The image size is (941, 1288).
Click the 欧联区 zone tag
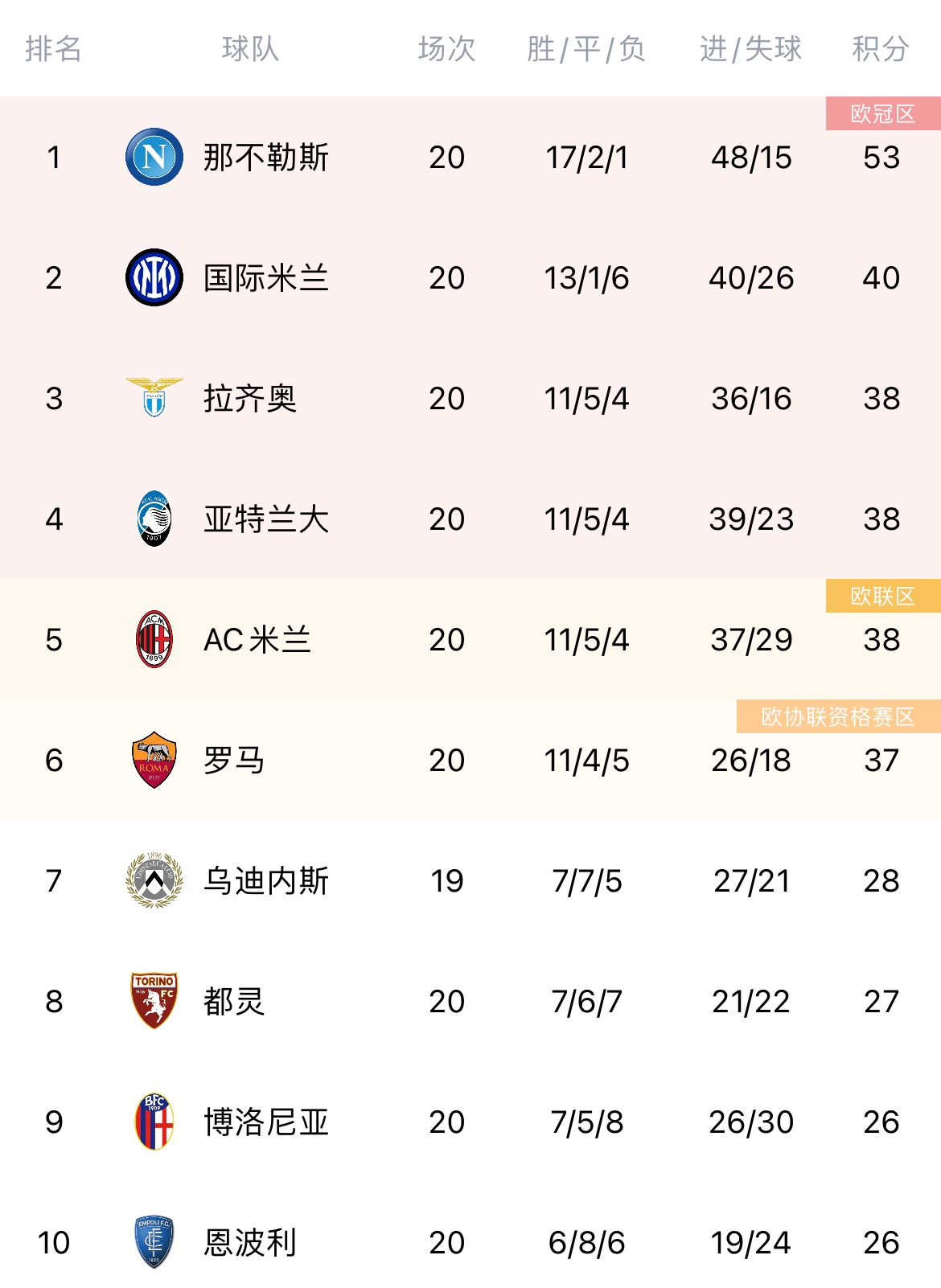pyautogui.click(x=883, y=596)
